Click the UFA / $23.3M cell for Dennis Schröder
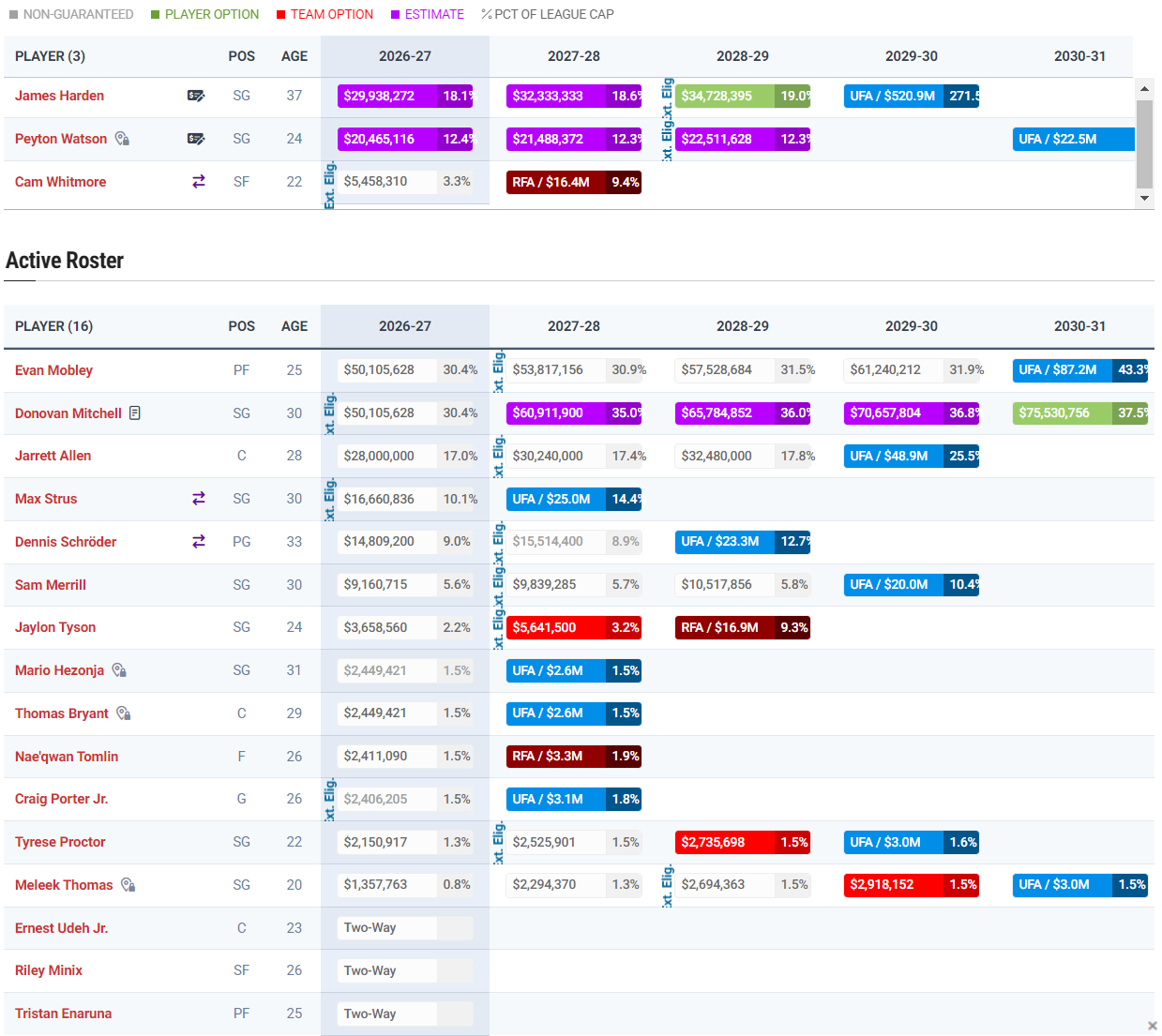 (743, 541)
